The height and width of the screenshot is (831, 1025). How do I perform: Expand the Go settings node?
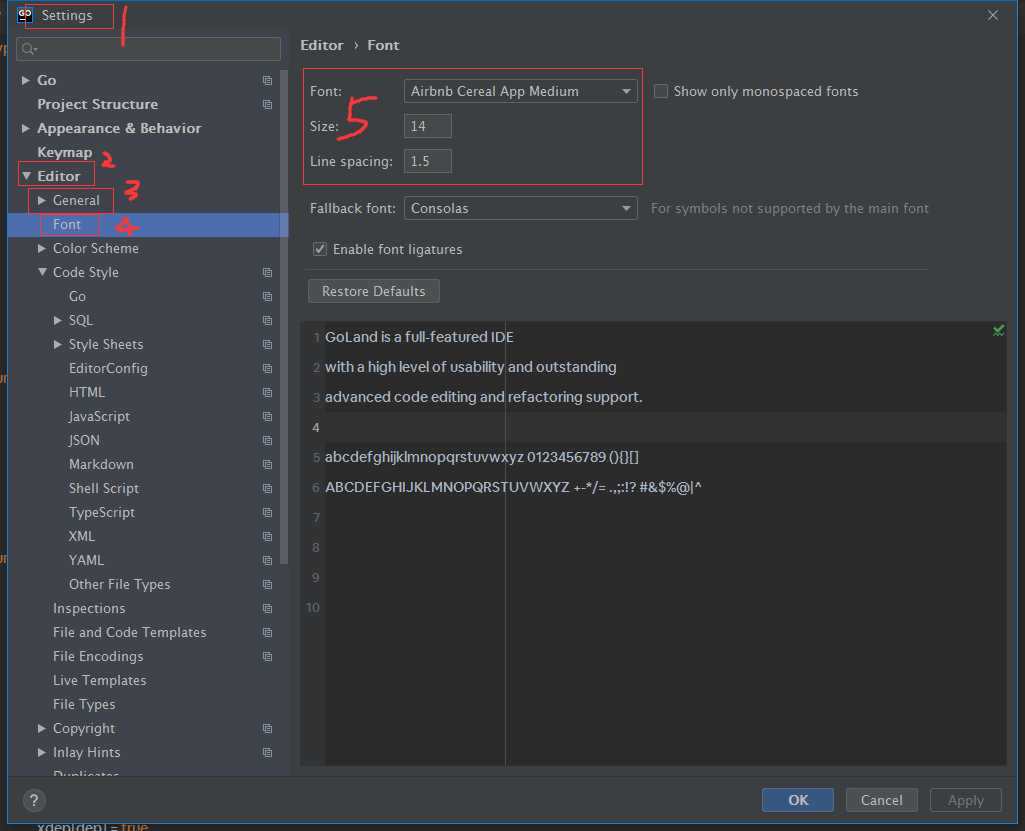click(x=25, y=80)
